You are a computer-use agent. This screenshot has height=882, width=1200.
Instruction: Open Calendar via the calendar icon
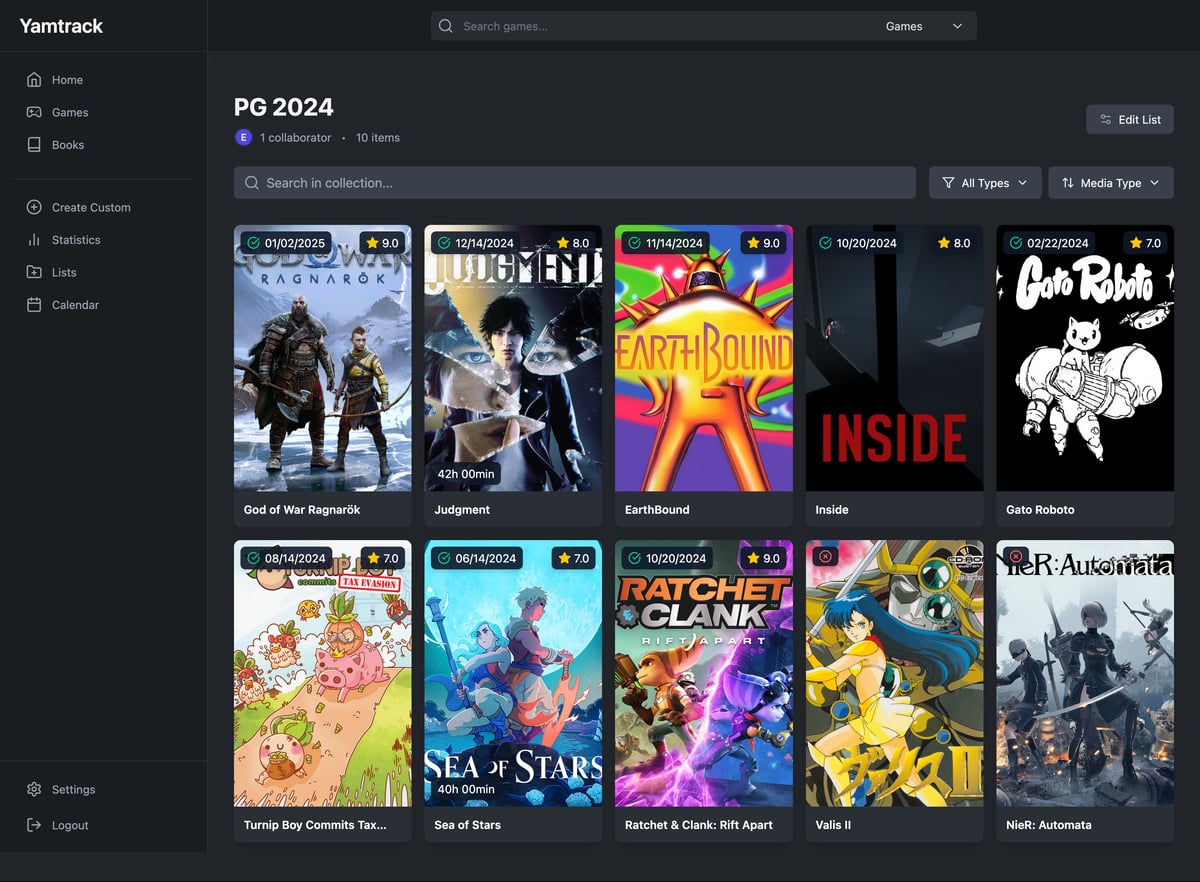click(34, 305)
